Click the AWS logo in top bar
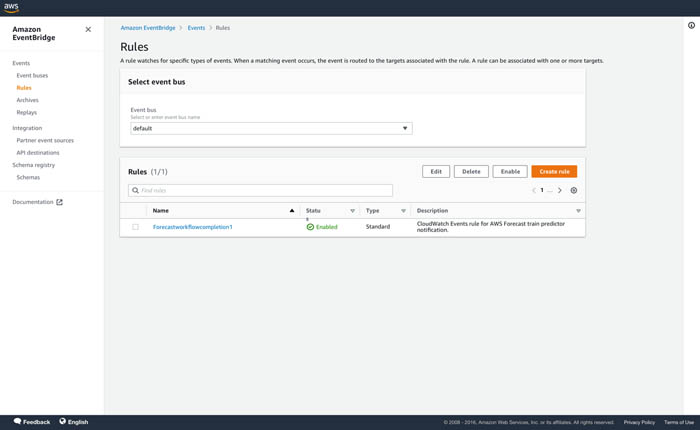 [11, 8]
